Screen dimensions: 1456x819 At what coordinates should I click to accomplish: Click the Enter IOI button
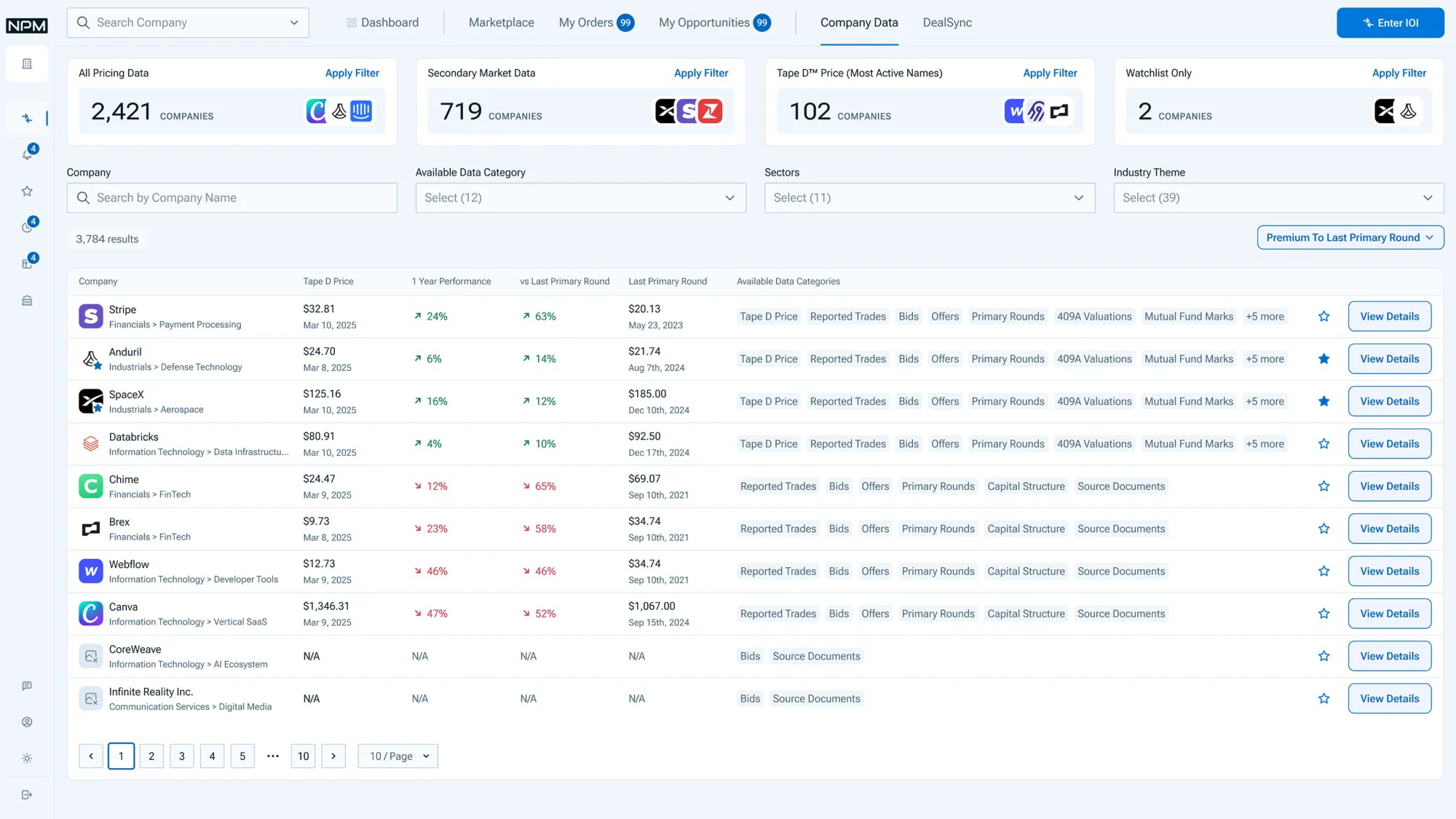[x=1390, y=23]
